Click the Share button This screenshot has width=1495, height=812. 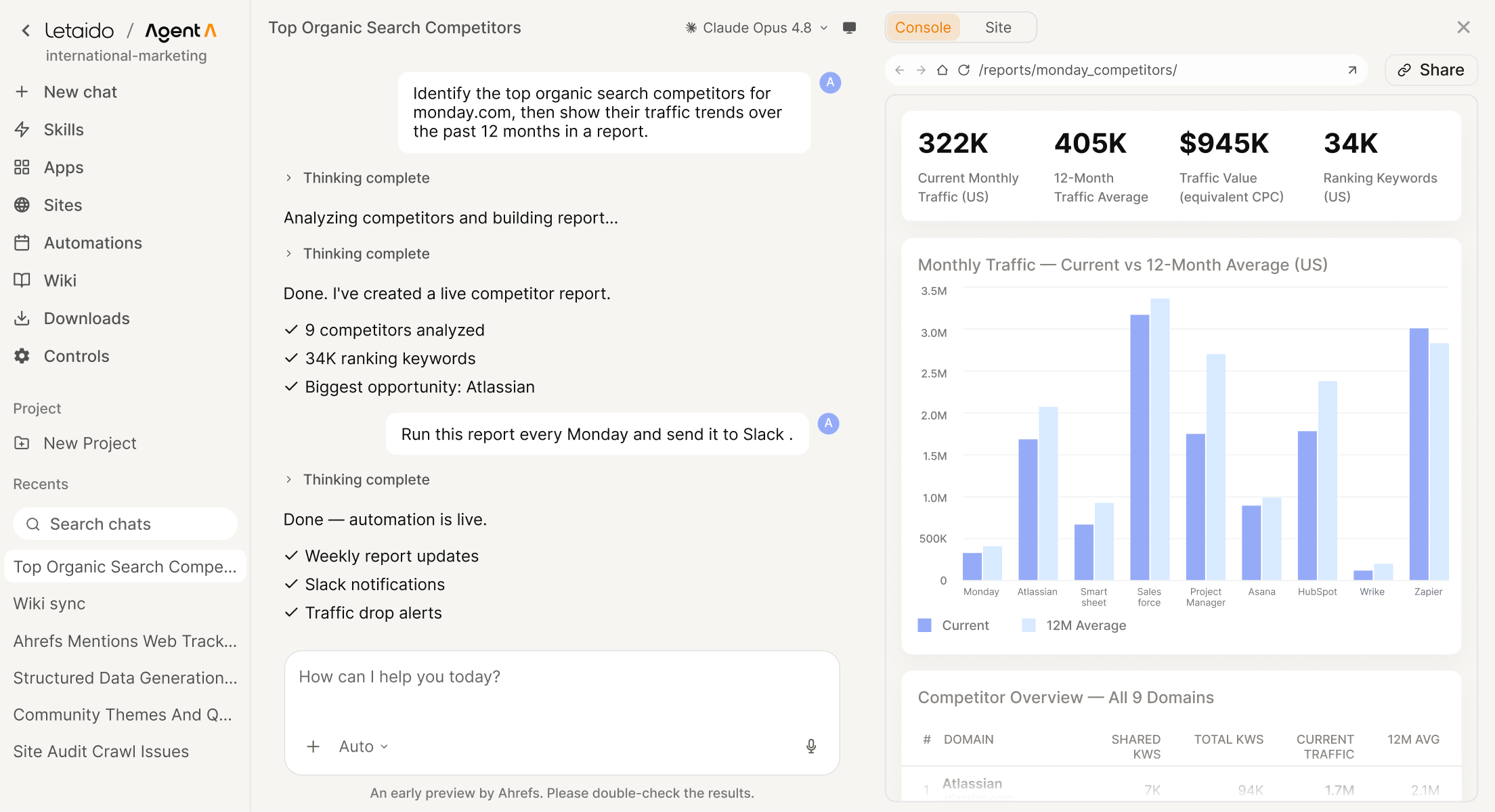tap(1431, 70)
